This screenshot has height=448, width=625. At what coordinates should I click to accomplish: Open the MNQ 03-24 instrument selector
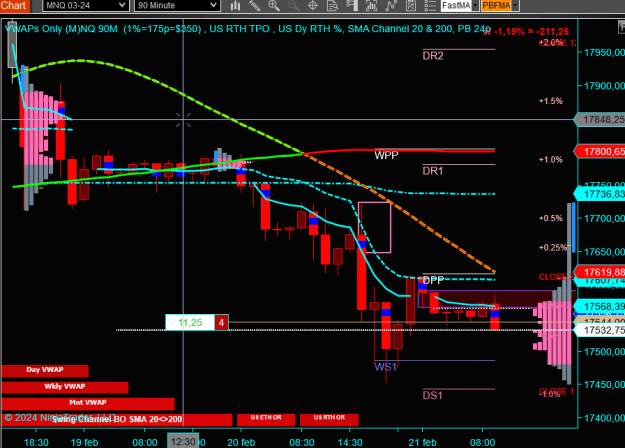[x=85, y=5]
